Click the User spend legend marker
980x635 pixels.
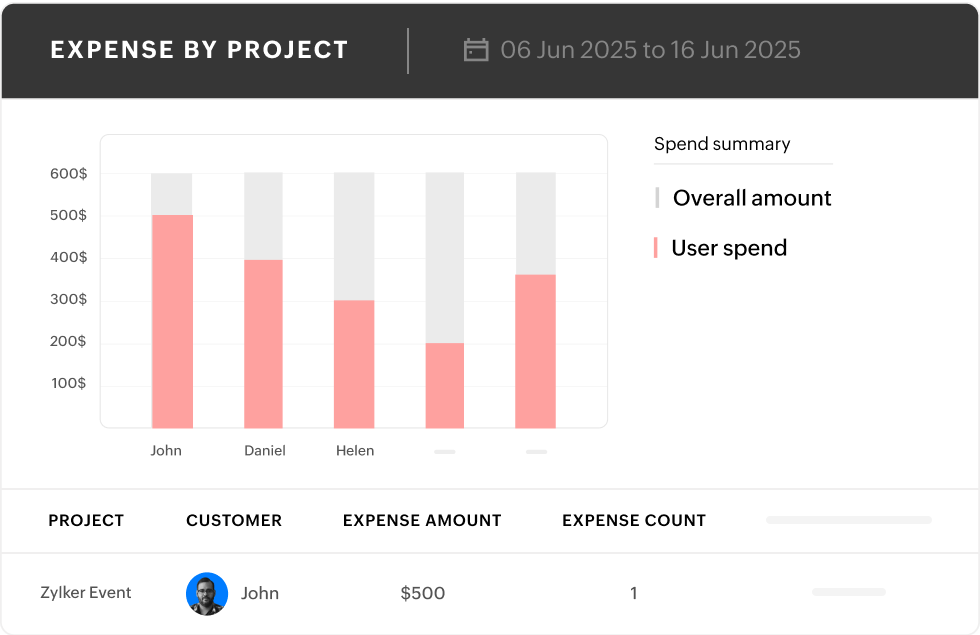pos(657,247)
